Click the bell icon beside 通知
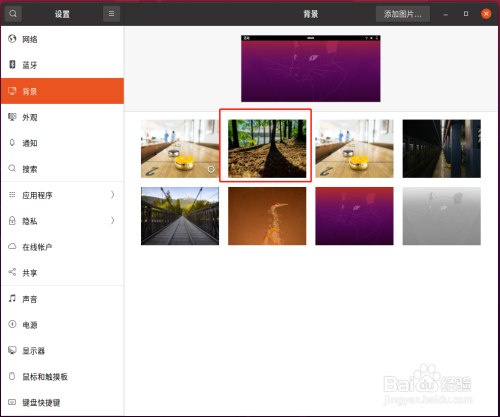The width and height of the screenshot is (500, 417). [x=12, y=143]
